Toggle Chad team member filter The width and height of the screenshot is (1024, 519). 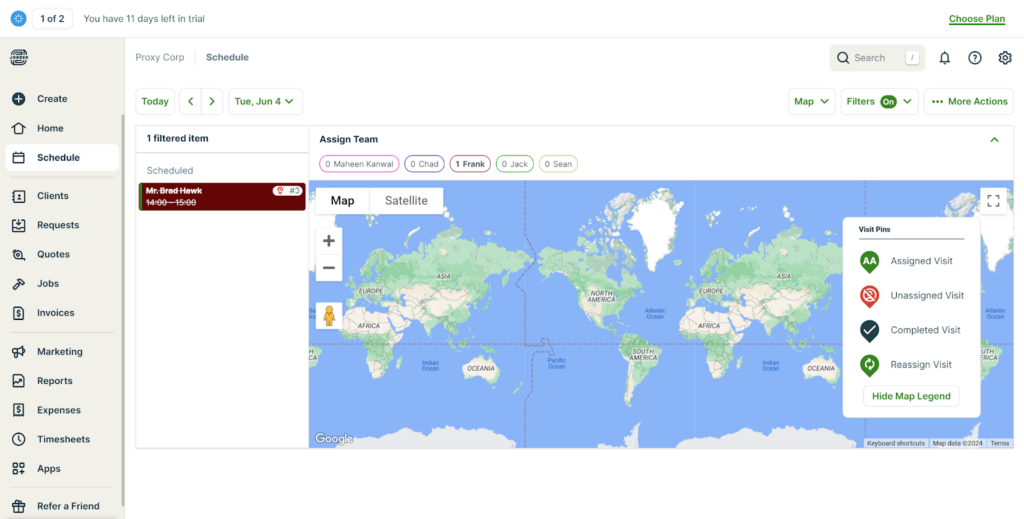(x=424, y=164)
